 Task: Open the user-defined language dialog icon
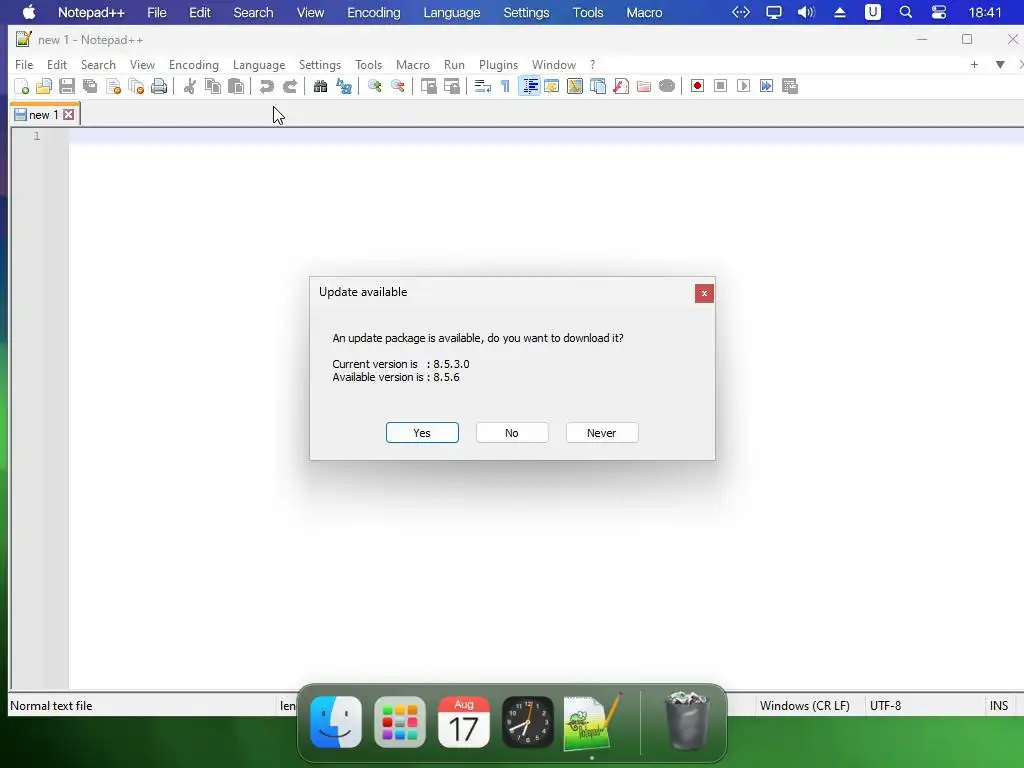pos(552,86)
